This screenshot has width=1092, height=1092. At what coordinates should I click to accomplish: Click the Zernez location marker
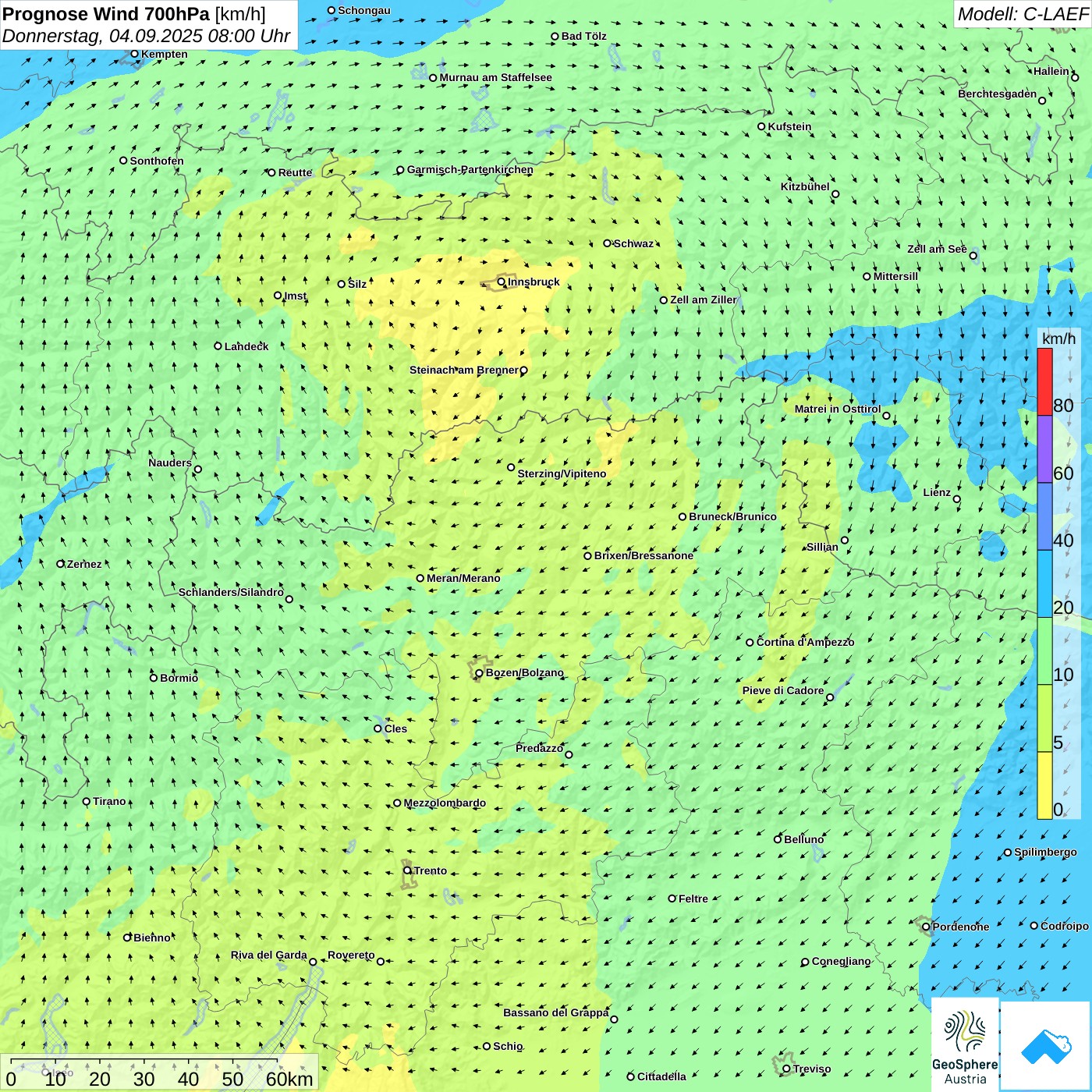(x=61, y=563)
